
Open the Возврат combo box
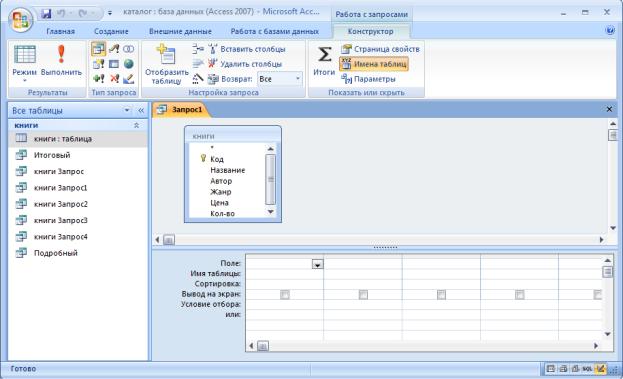pyautogui.click(x=280, y=79)
